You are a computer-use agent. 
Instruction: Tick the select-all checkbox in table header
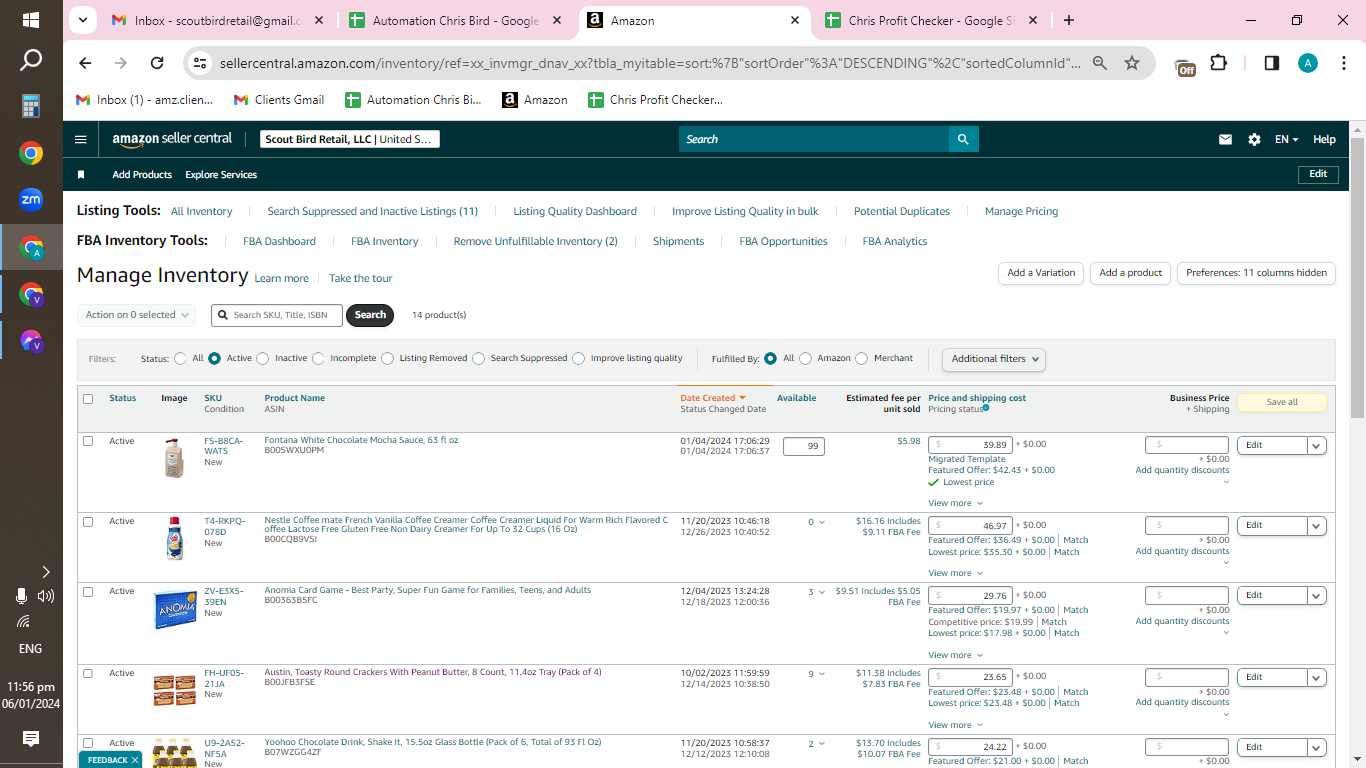[x=88, y=398]
